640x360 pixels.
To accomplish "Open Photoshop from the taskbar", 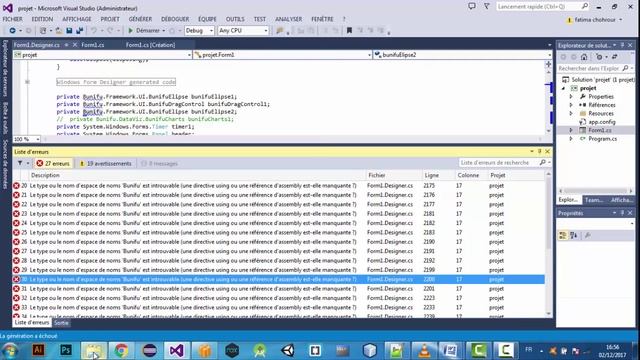I will [x=66, y=350].
